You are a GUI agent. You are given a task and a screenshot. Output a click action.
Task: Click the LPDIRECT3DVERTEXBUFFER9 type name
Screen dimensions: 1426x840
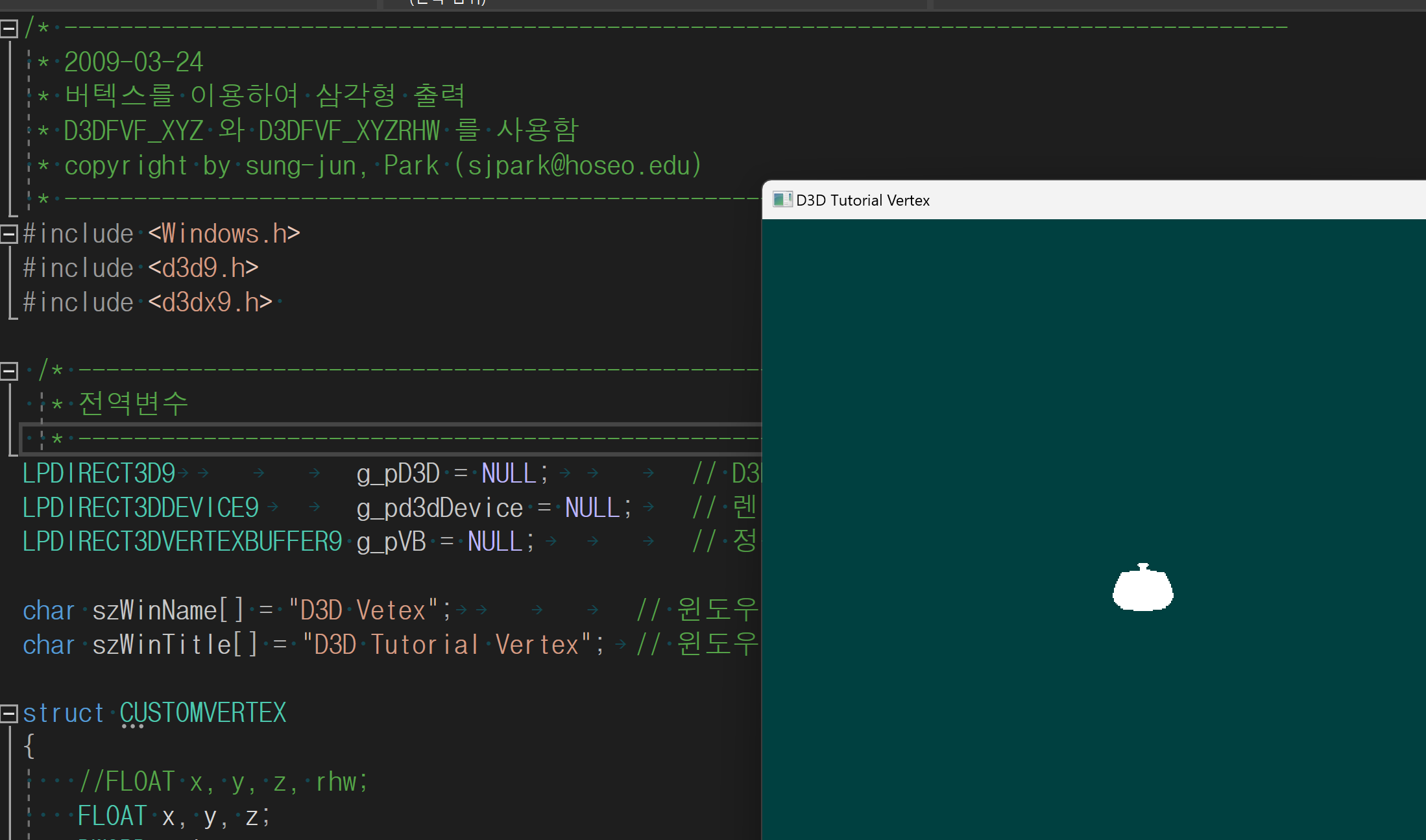pyautogui.click(x=182, y=542)
